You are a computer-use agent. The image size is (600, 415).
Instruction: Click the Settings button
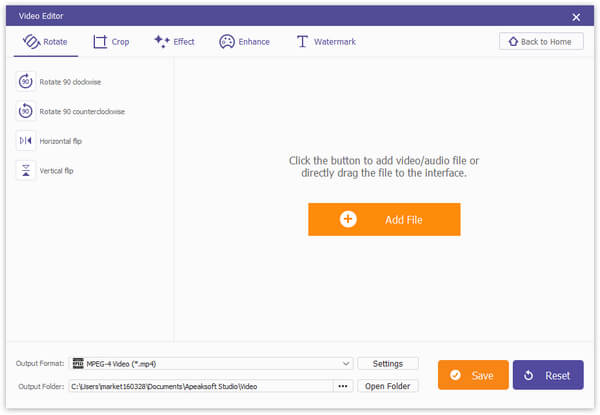point(388,363)
